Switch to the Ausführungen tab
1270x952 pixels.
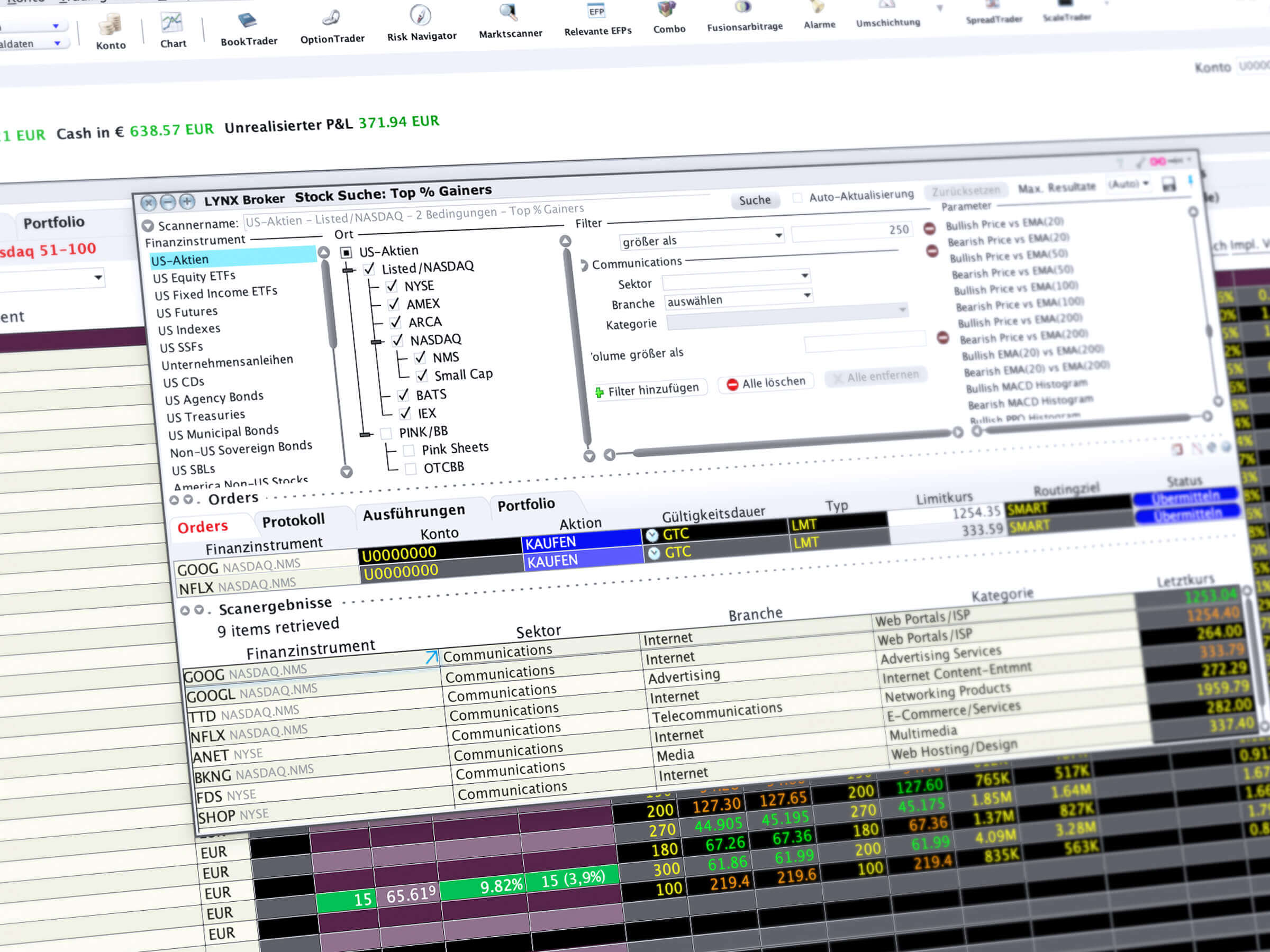[414, 512]
